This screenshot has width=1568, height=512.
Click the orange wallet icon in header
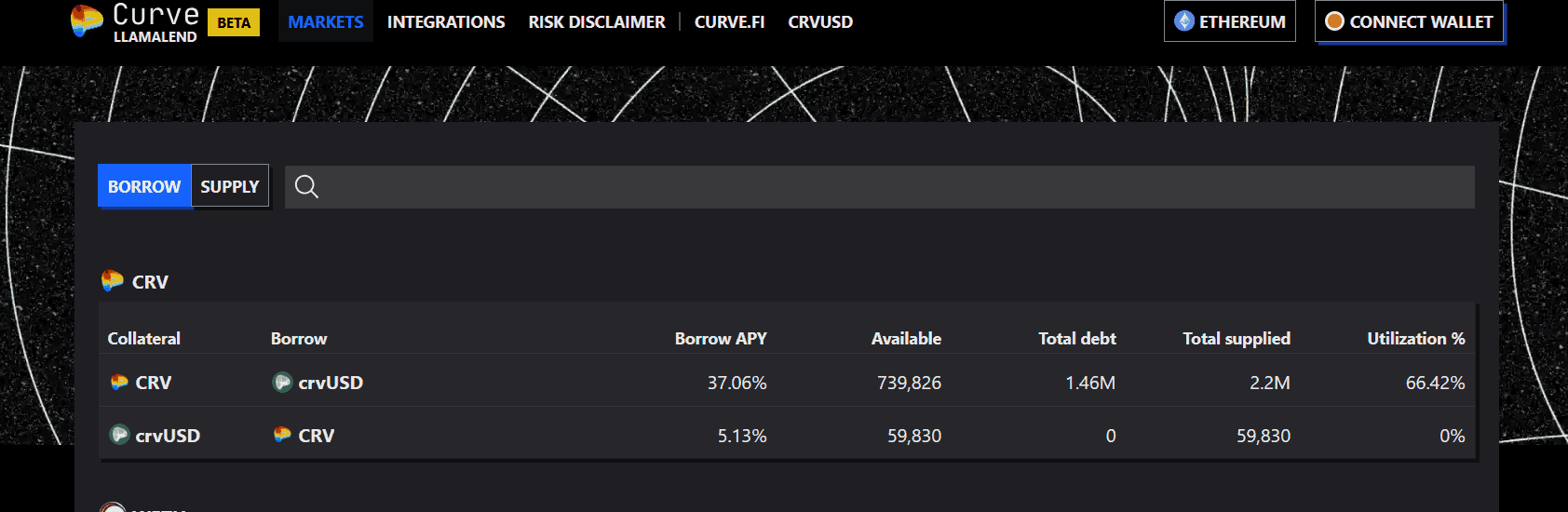point(1334,21)
